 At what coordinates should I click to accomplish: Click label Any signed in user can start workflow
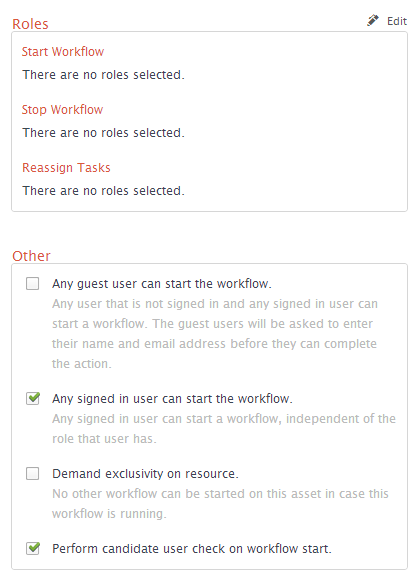click(x=172, y=399)
